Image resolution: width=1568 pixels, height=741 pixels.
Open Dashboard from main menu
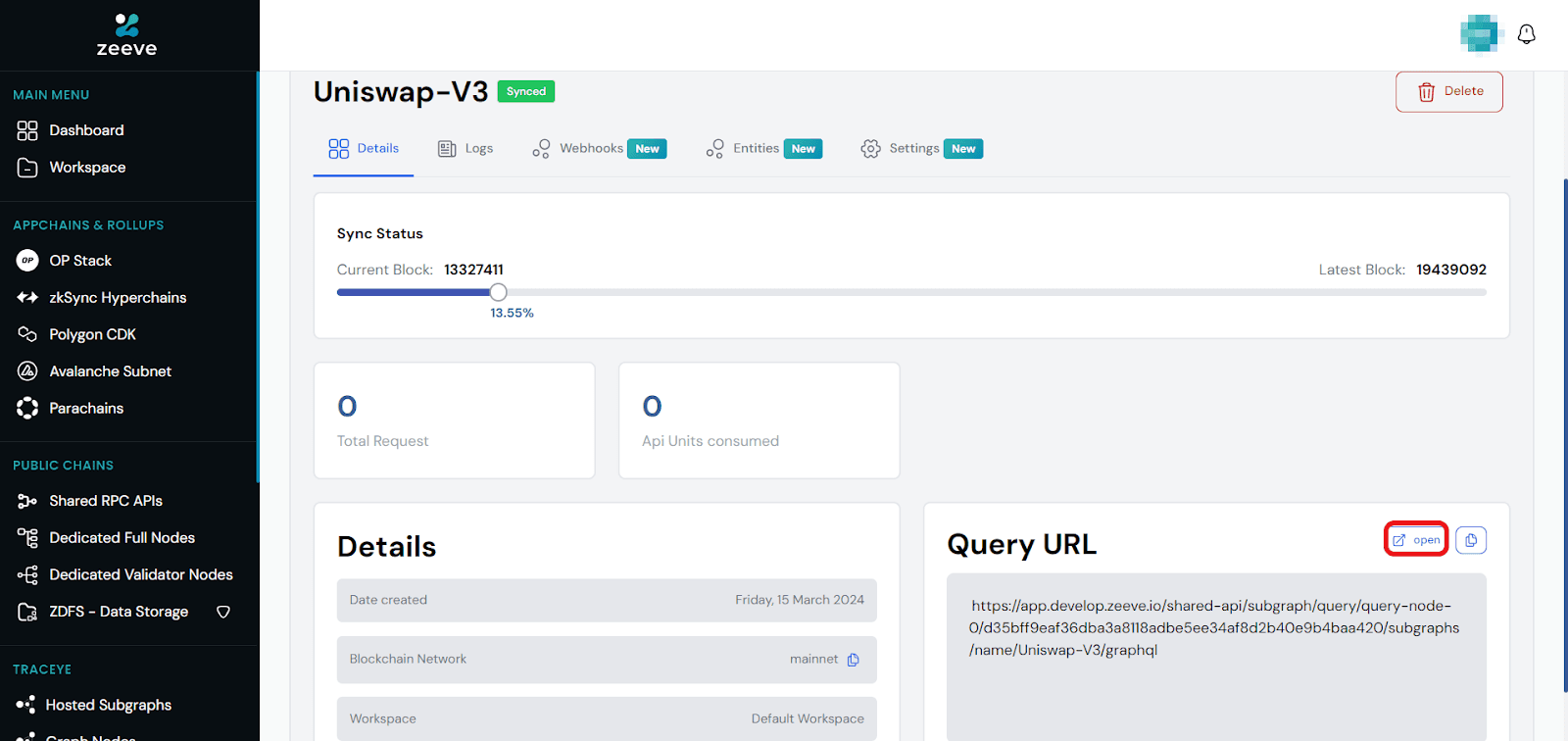pyautogui.click(x=86, y=130)
